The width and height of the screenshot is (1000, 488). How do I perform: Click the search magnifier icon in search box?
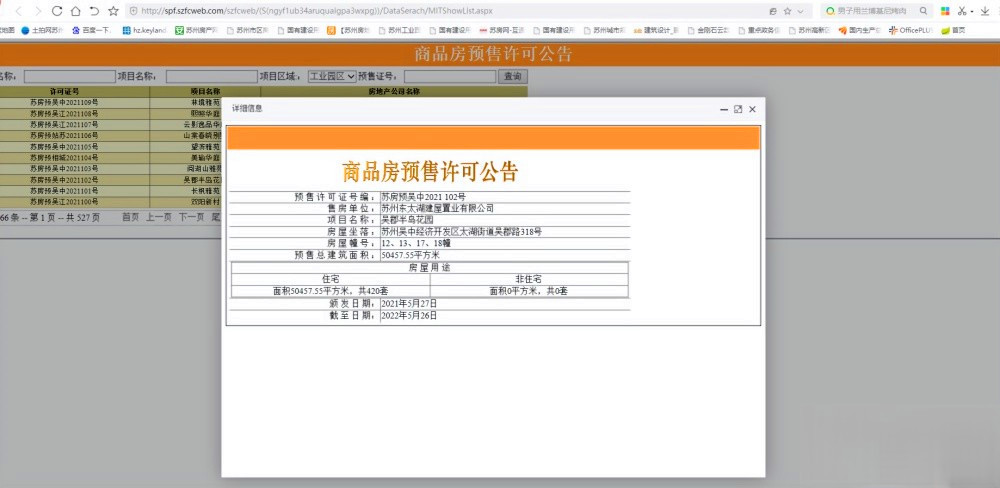point(922,11)
